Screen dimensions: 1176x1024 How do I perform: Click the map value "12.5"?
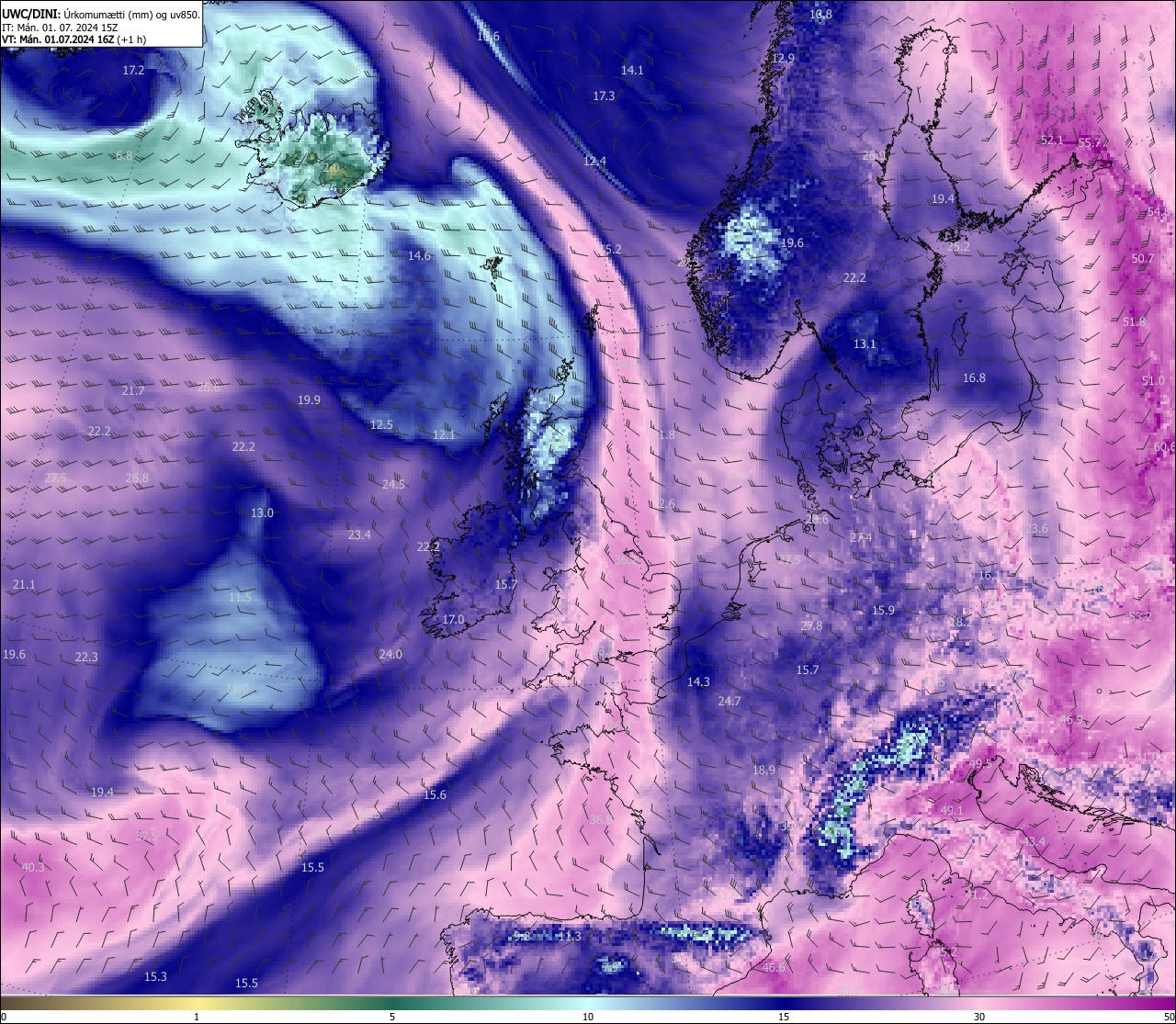(381, 425)
